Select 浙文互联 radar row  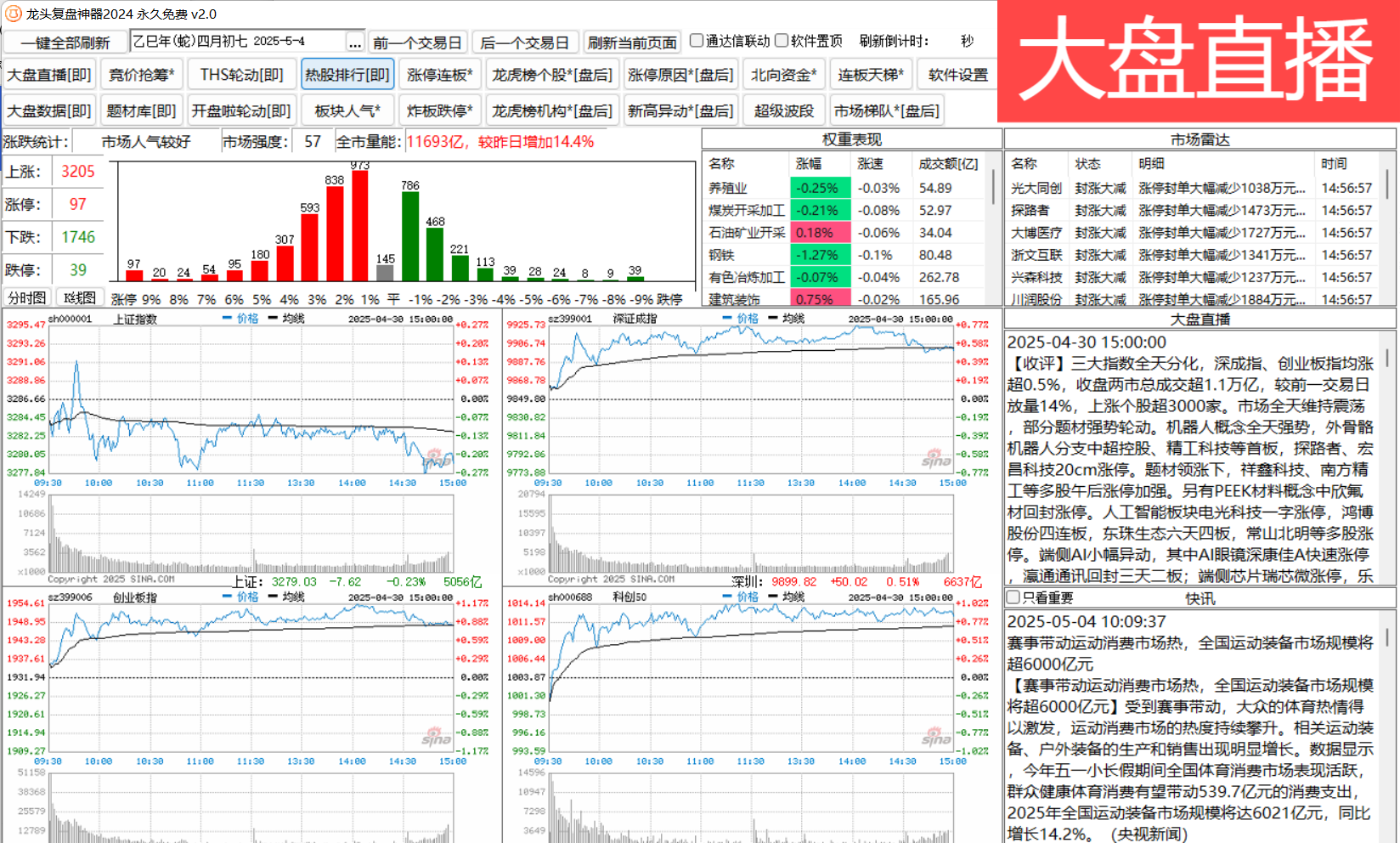pos(1192,255)
